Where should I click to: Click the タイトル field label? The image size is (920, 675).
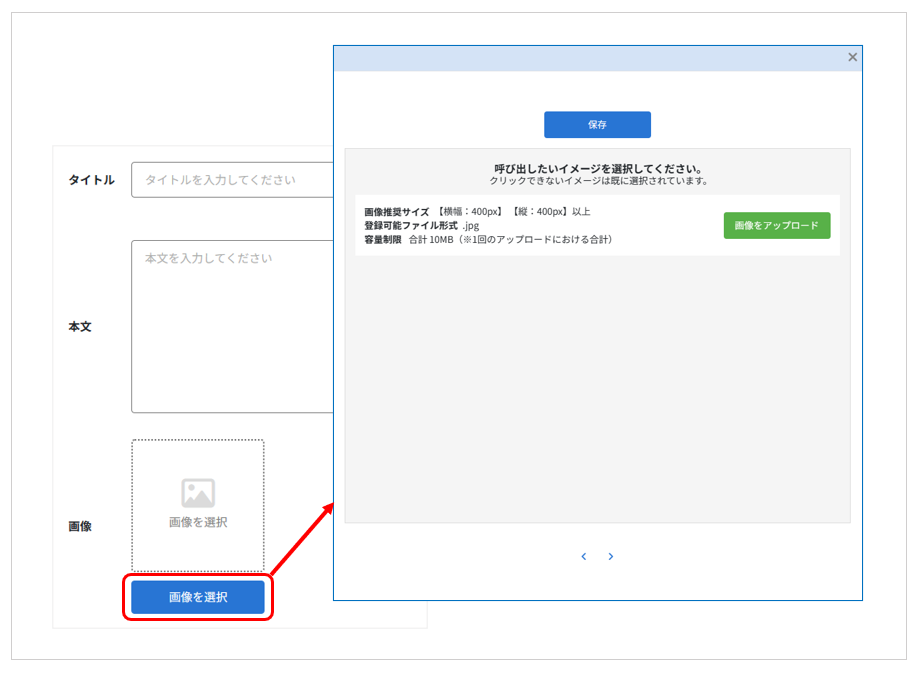(x=92, y=180)
